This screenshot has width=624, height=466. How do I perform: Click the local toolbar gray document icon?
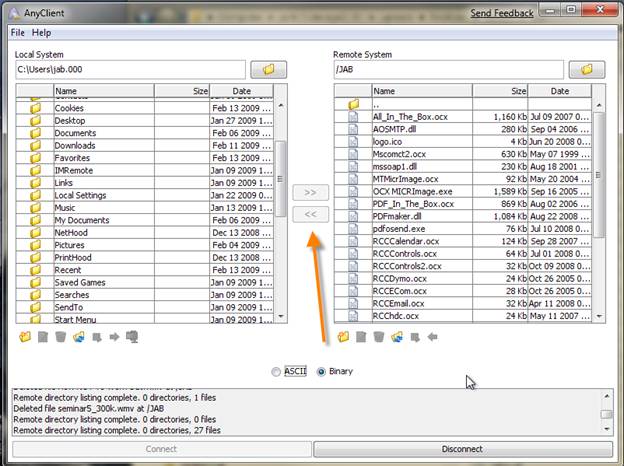pos(43,337)
